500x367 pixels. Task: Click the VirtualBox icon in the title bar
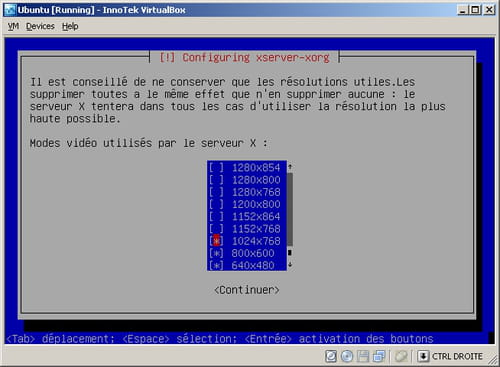point(10,10)
